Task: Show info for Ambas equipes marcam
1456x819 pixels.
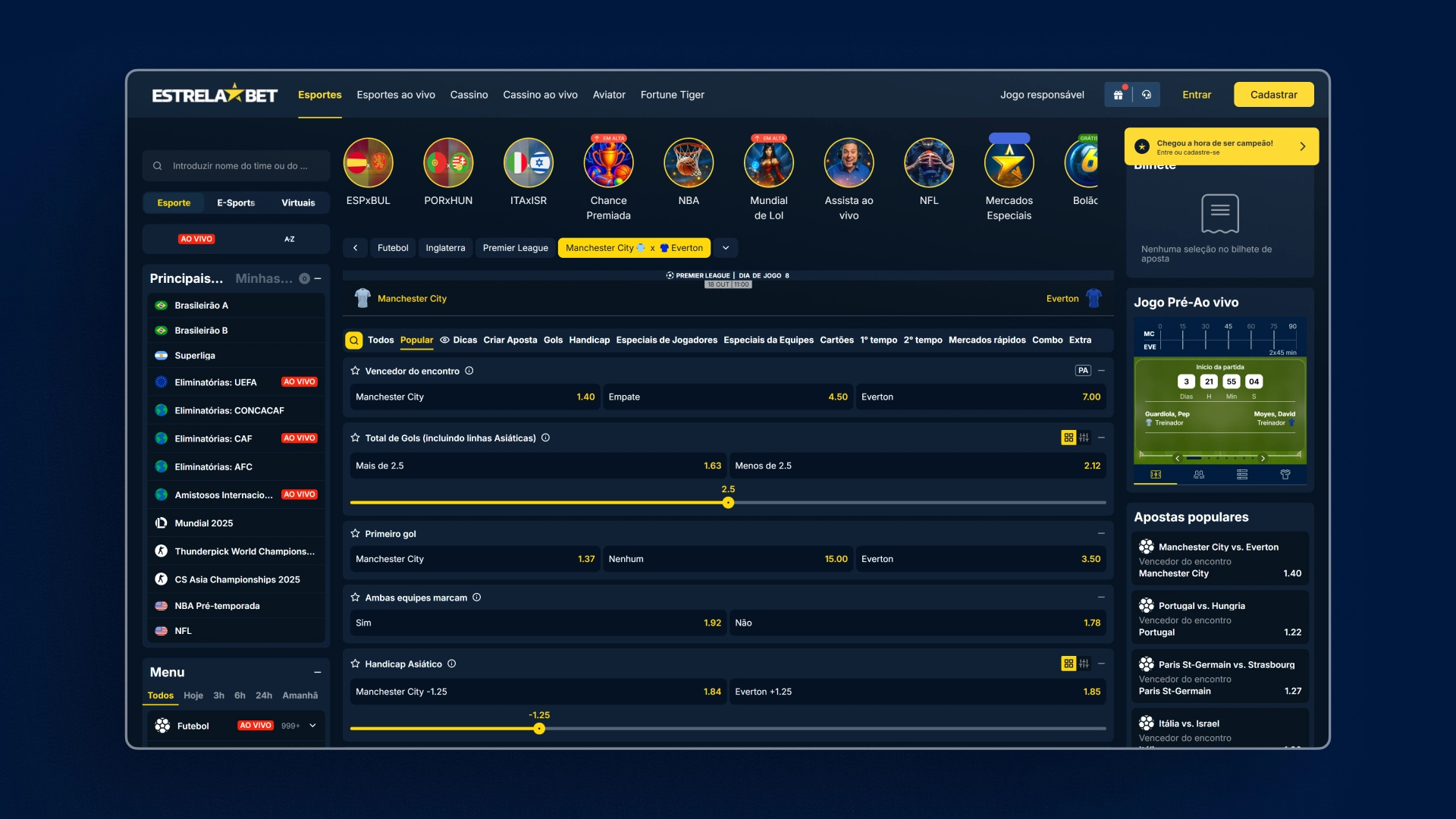Action: tap(477, 598)
